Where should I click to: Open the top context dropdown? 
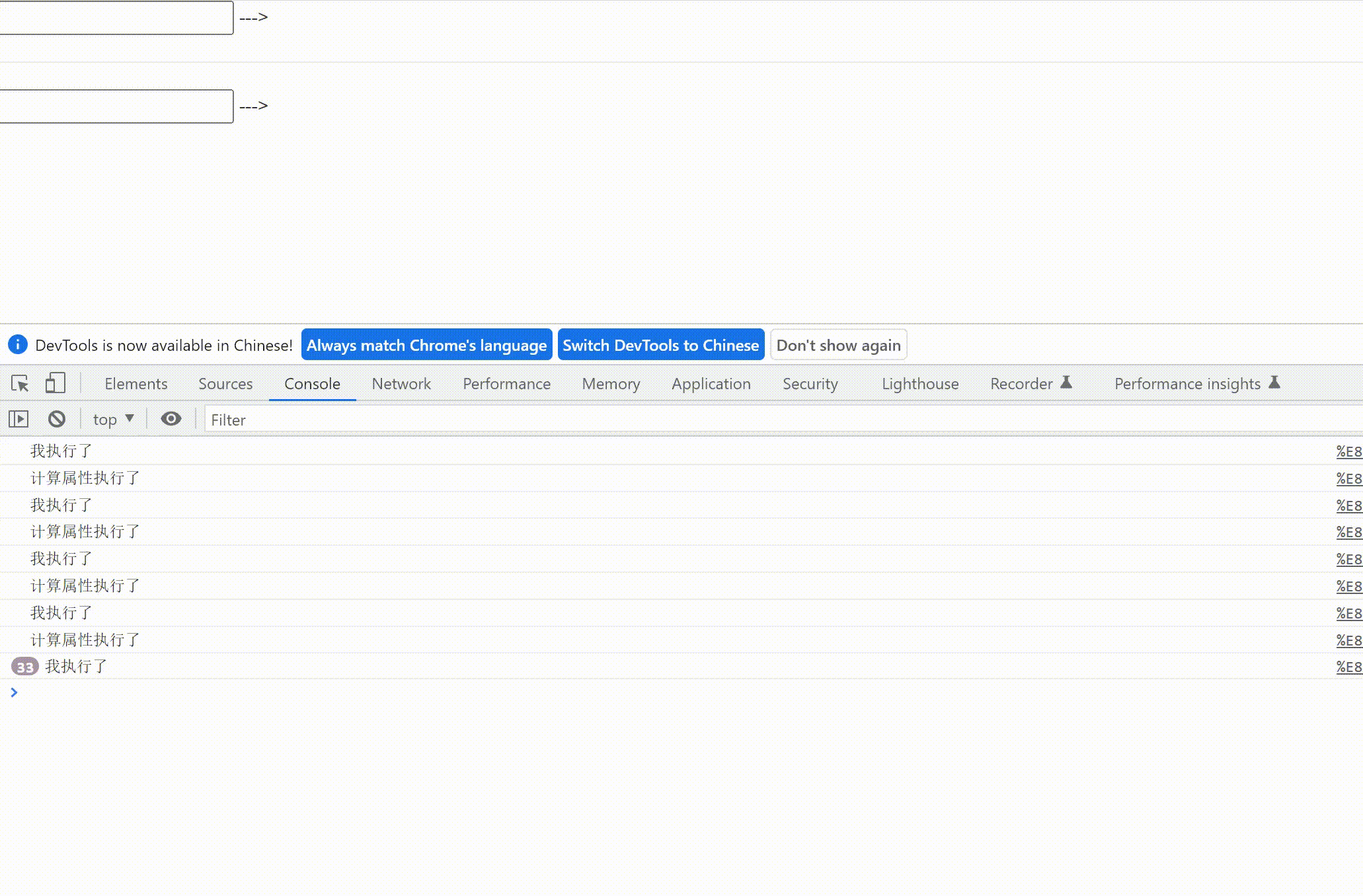(x=113, y=419)
